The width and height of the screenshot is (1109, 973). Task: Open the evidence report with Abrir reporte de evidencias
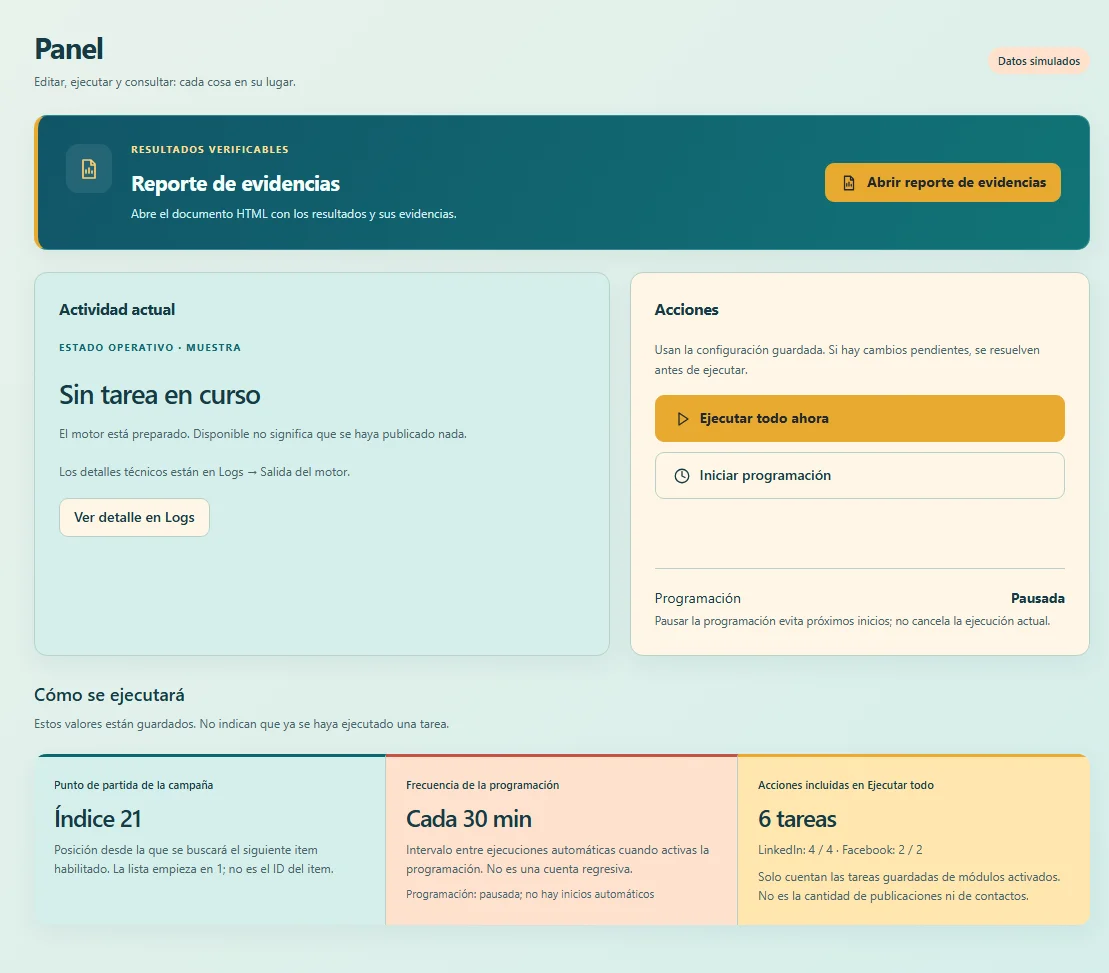[943, 182]
